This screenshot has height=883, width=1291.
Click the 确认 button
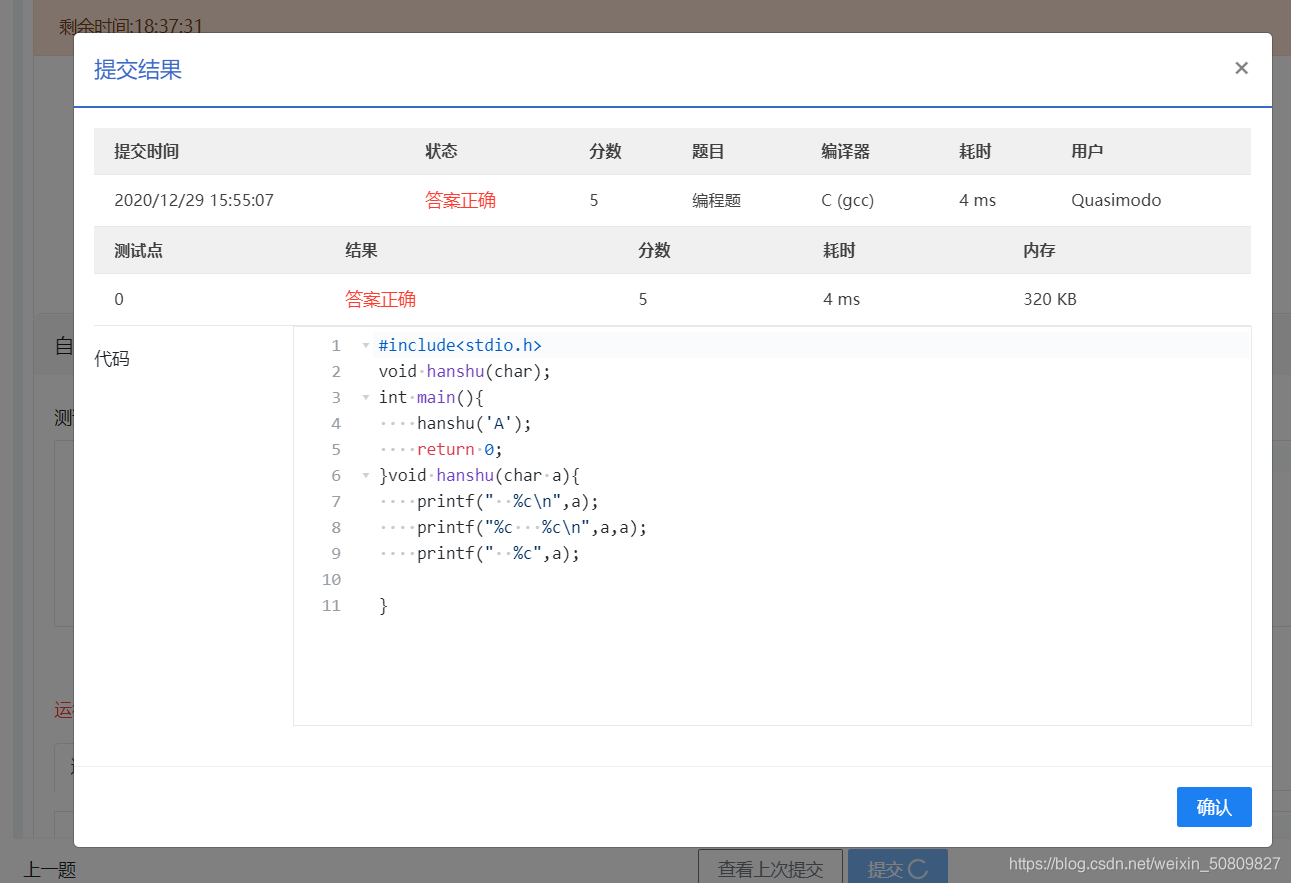1214,807
